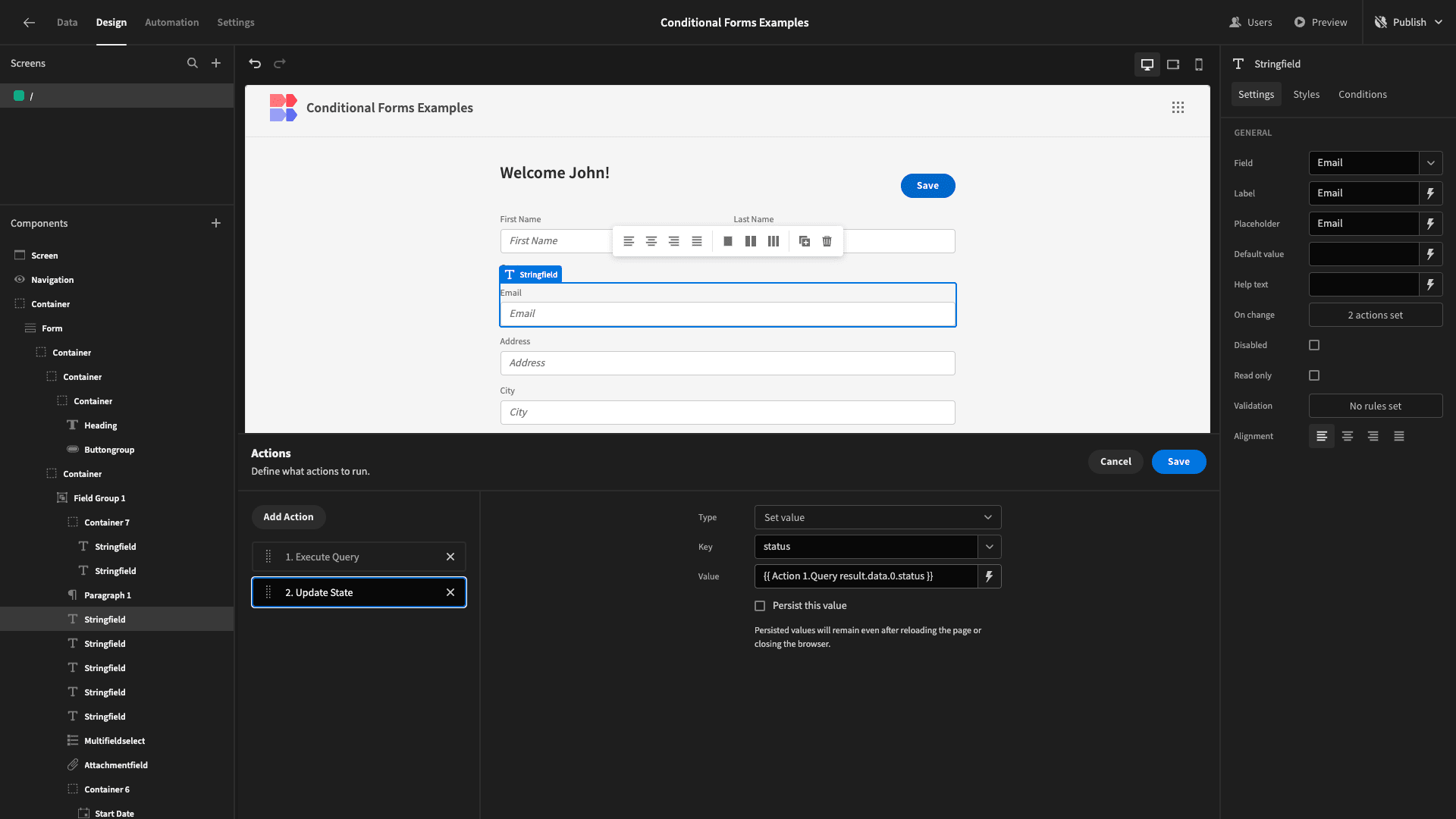The image size is (1456, 819).
Task: Open the Type dropdown showing Set value
Action: coord(877,517)
